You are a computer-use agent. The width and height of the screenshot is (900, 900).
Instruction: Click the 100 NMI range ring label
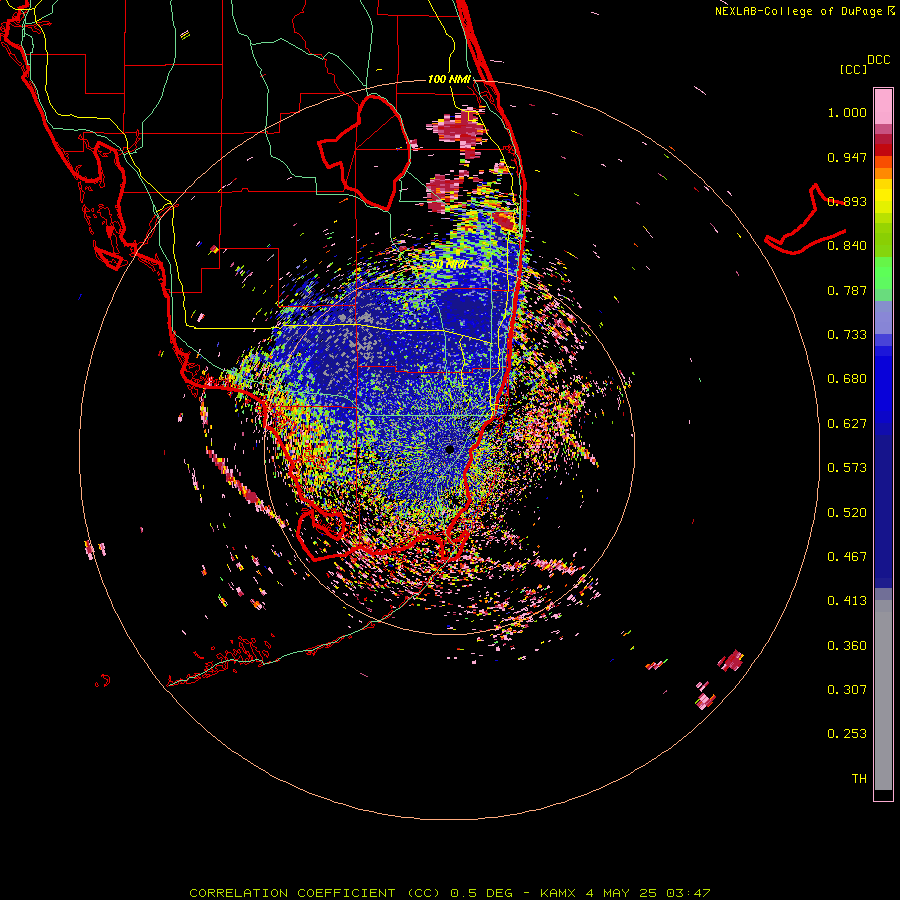point(449,79)
